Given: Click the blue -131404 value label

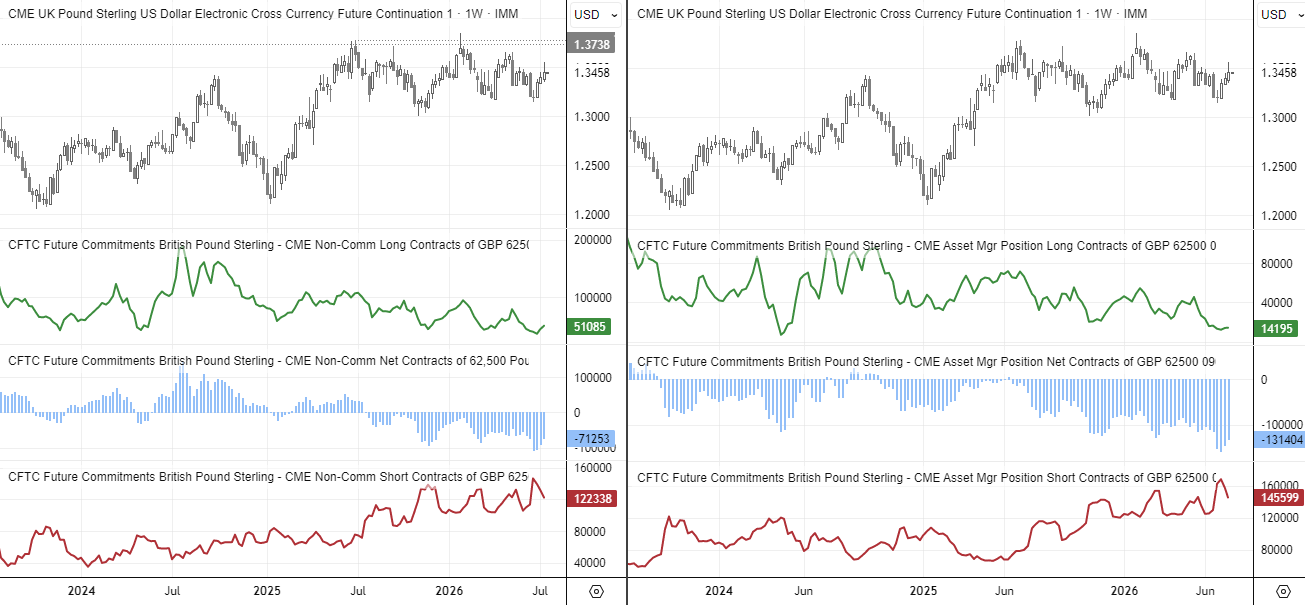Looking at the screenshot, I should (x=1278, y=439).
